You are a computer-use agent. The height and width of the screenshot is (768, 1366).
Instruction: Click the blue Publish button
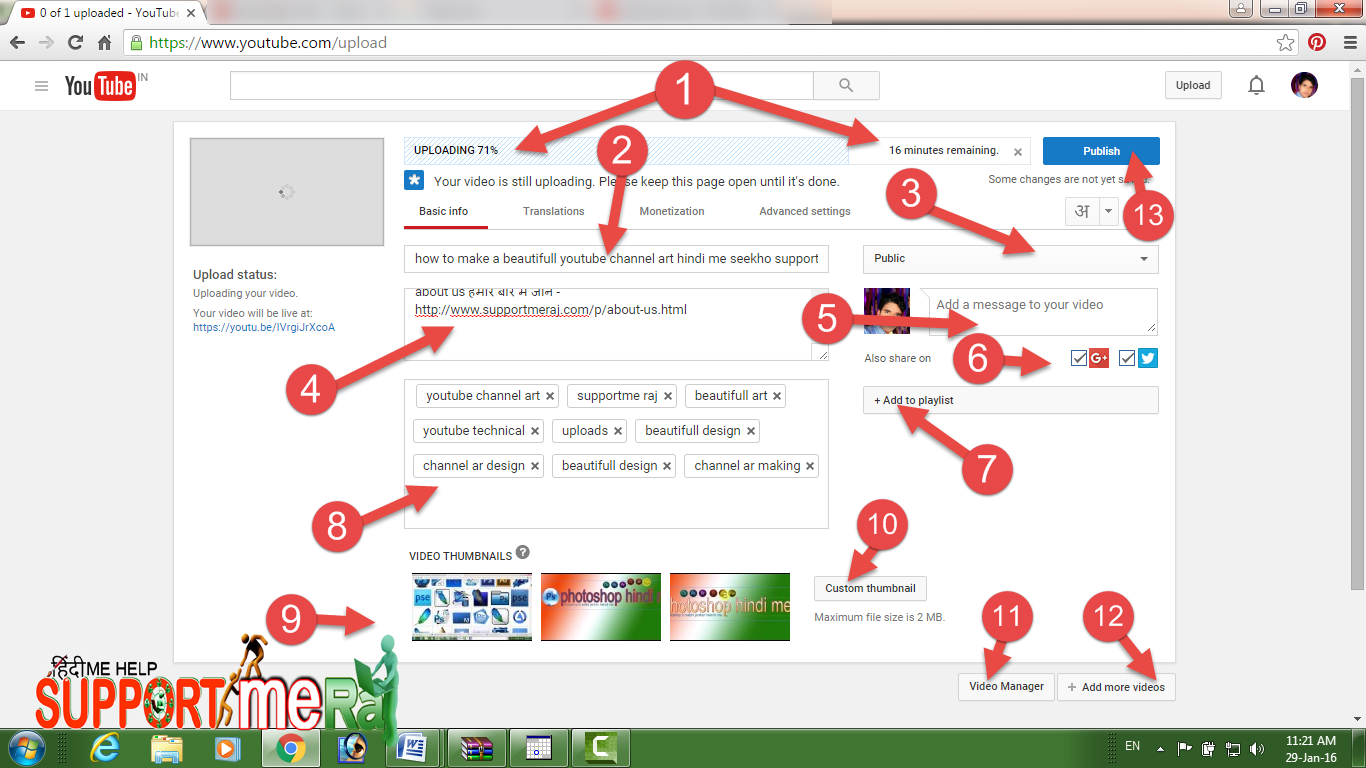coord(1101,151)
